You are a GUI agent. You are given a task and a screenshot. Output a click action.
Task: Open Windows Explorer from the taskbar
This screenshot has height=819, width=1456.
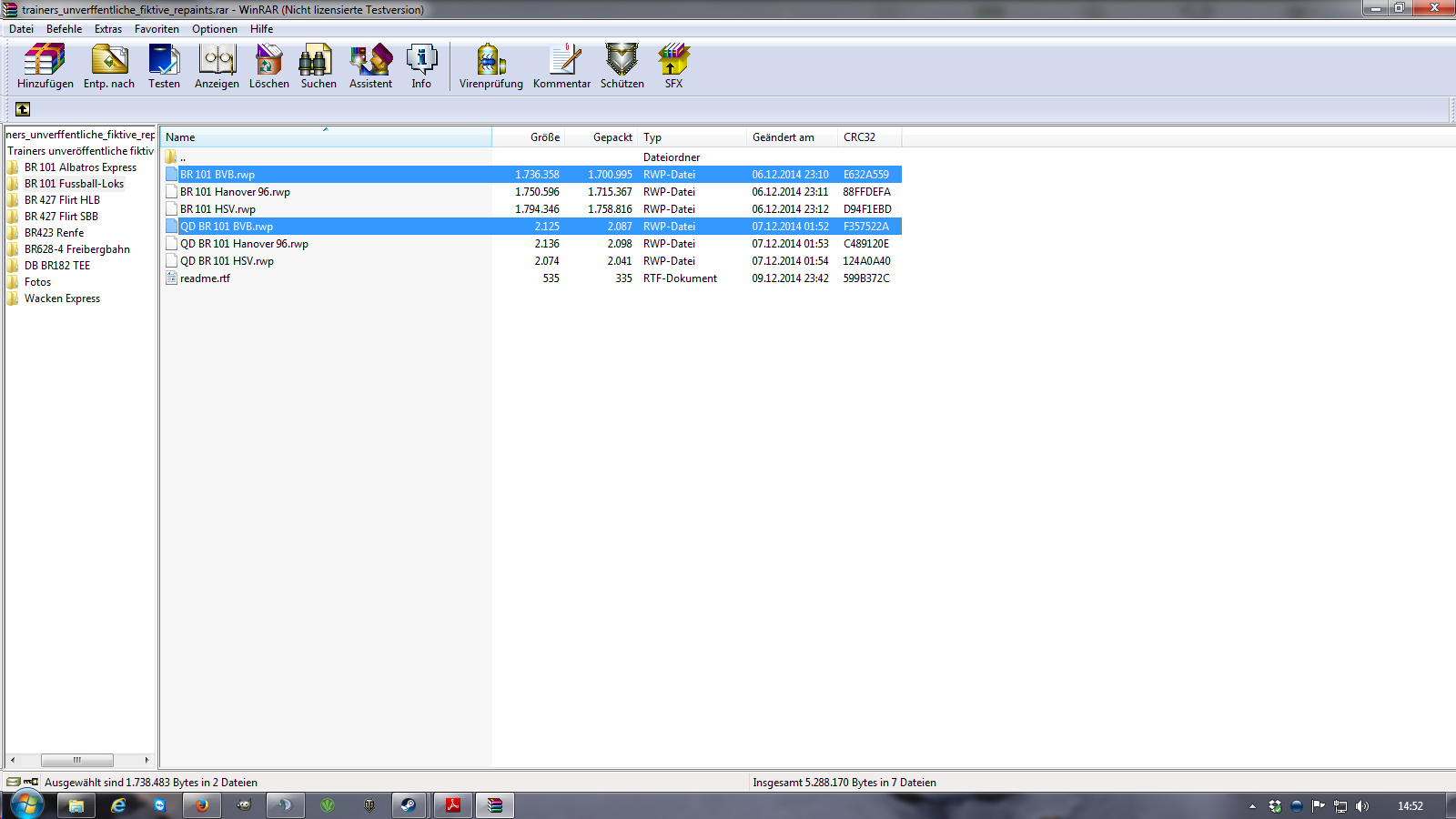[76, 805]
